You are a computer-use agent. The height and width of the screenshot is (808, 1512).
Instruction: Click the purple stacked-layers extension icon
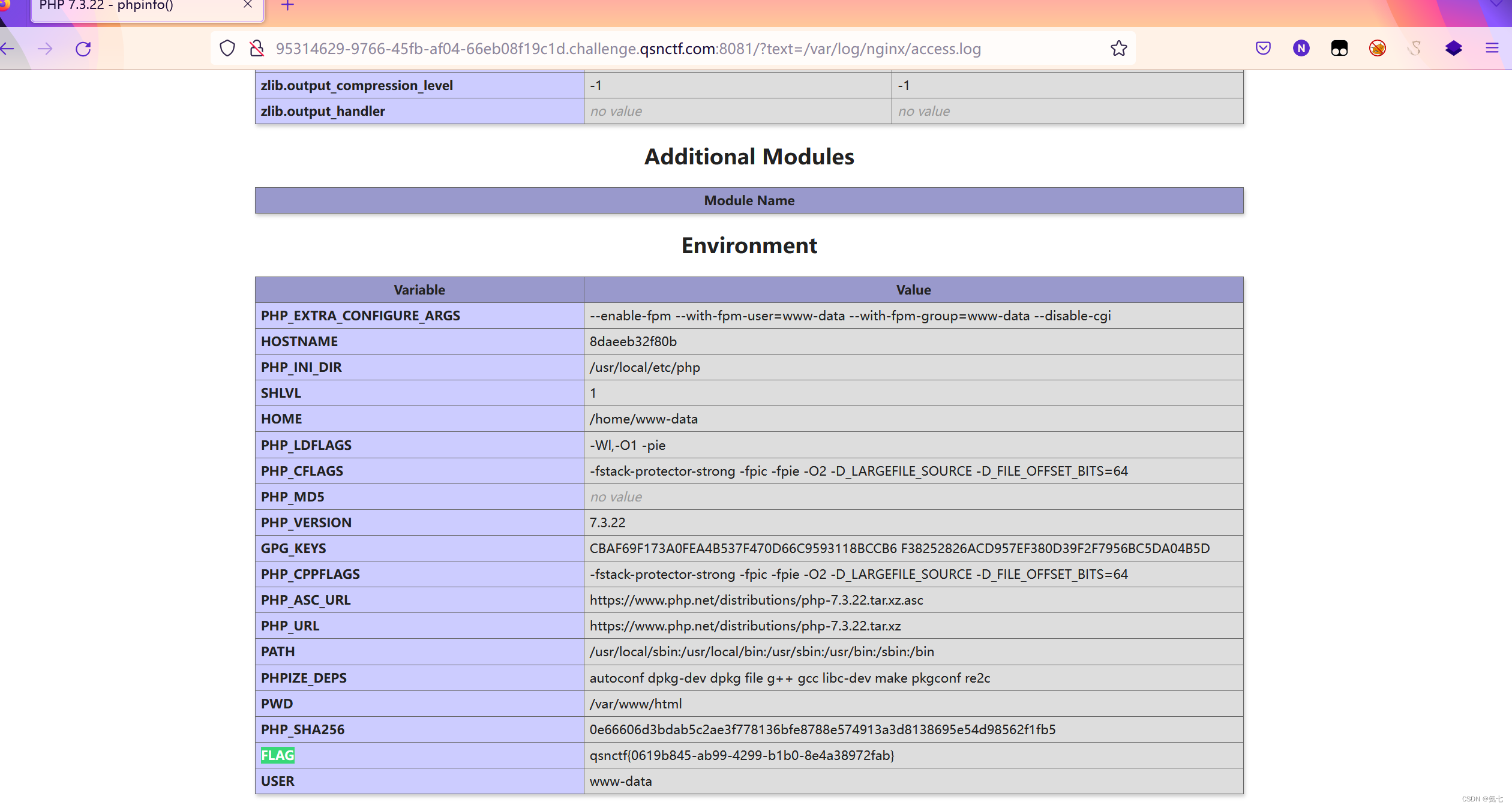1454,48
